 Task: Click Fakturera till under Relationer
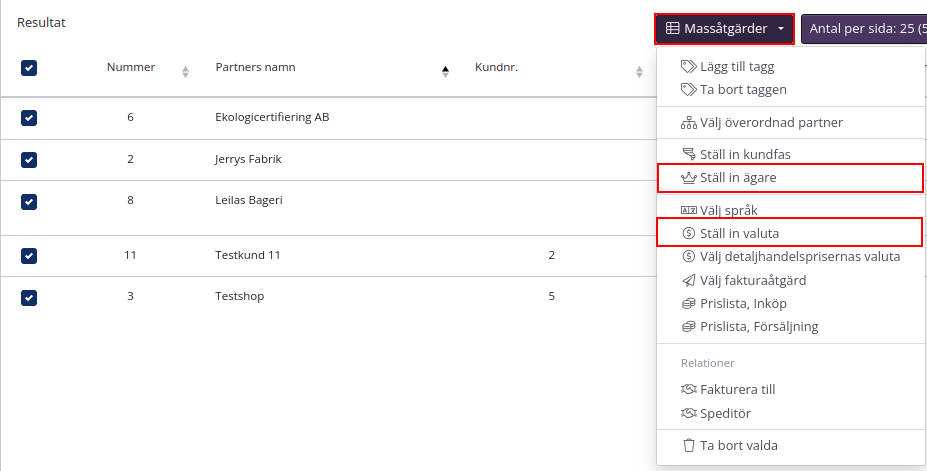point(737,390)
